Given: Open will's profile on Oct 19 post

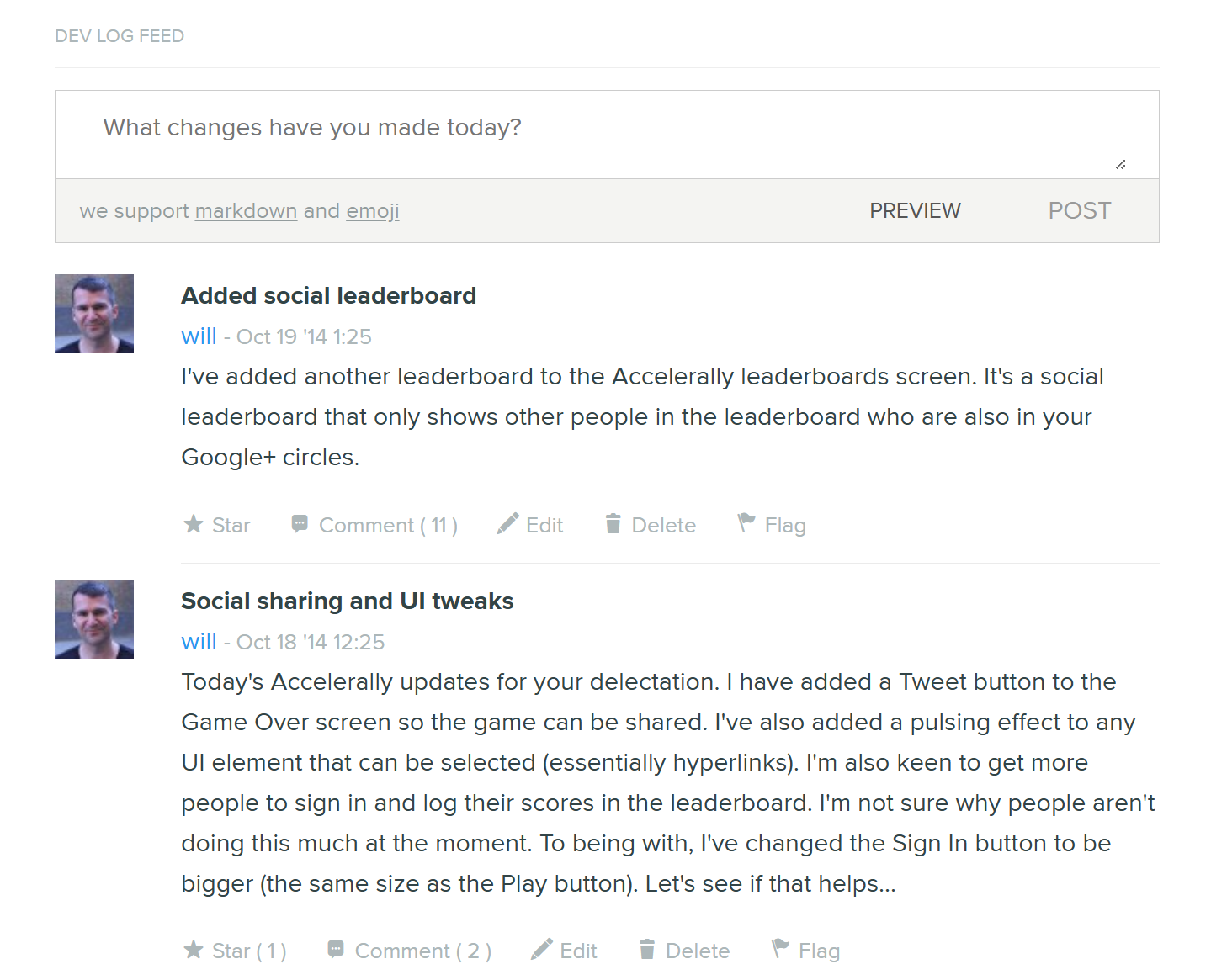Looking at the screenshot, I should tap(199, 336).
